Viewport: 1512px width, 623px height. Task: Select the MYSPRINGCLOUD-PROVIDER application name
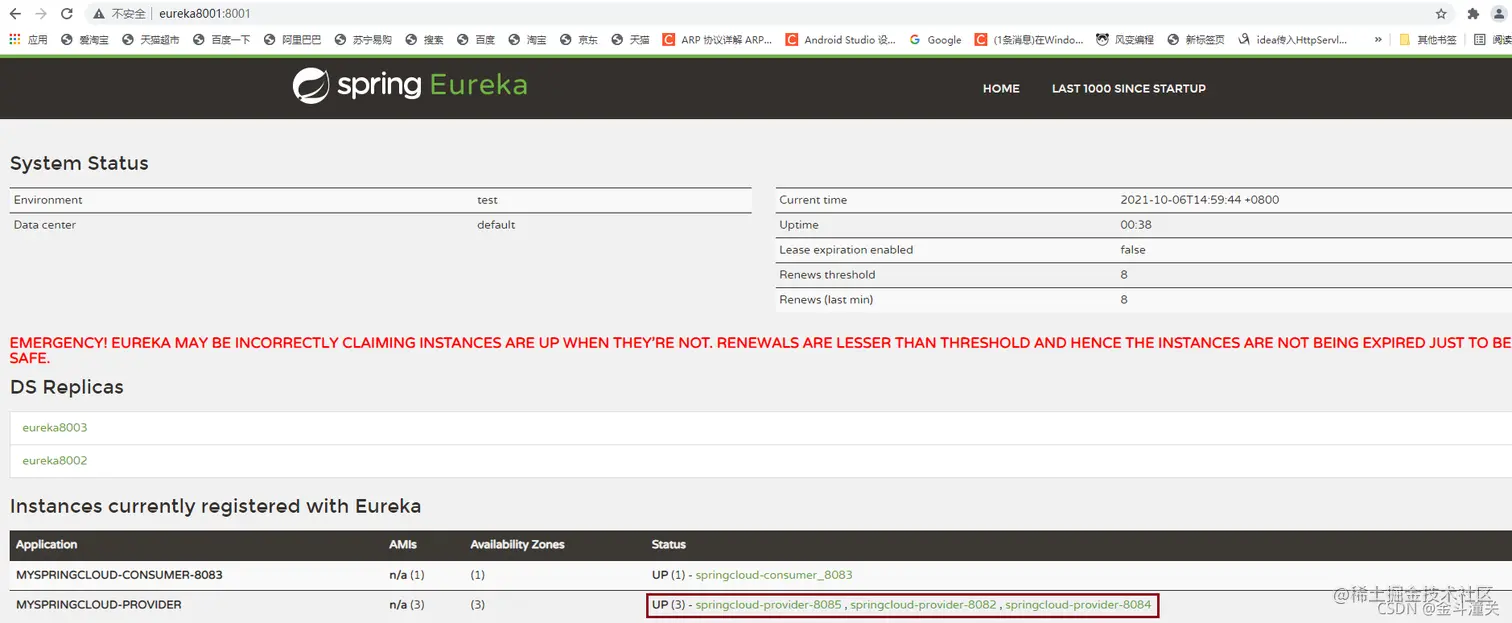[x=99, y=605]
